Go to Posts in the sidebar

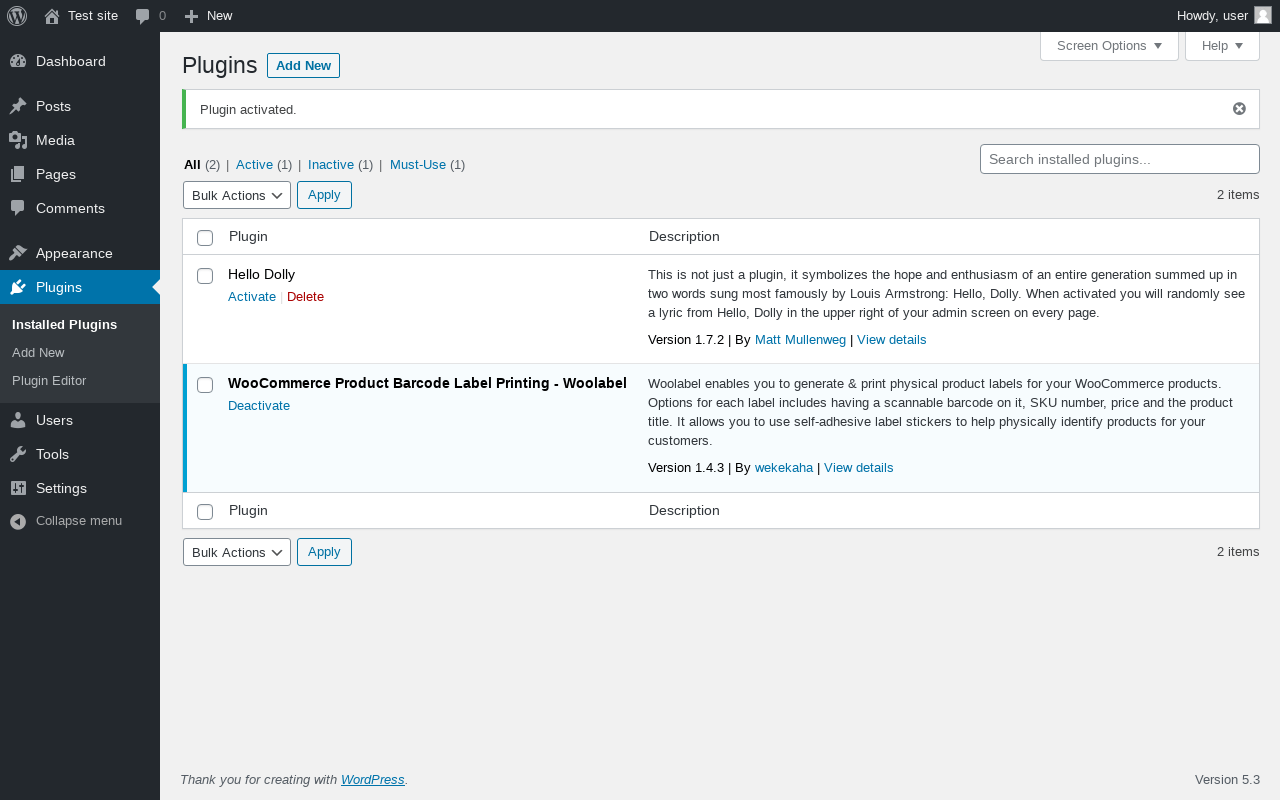click(x=80, y=106)
